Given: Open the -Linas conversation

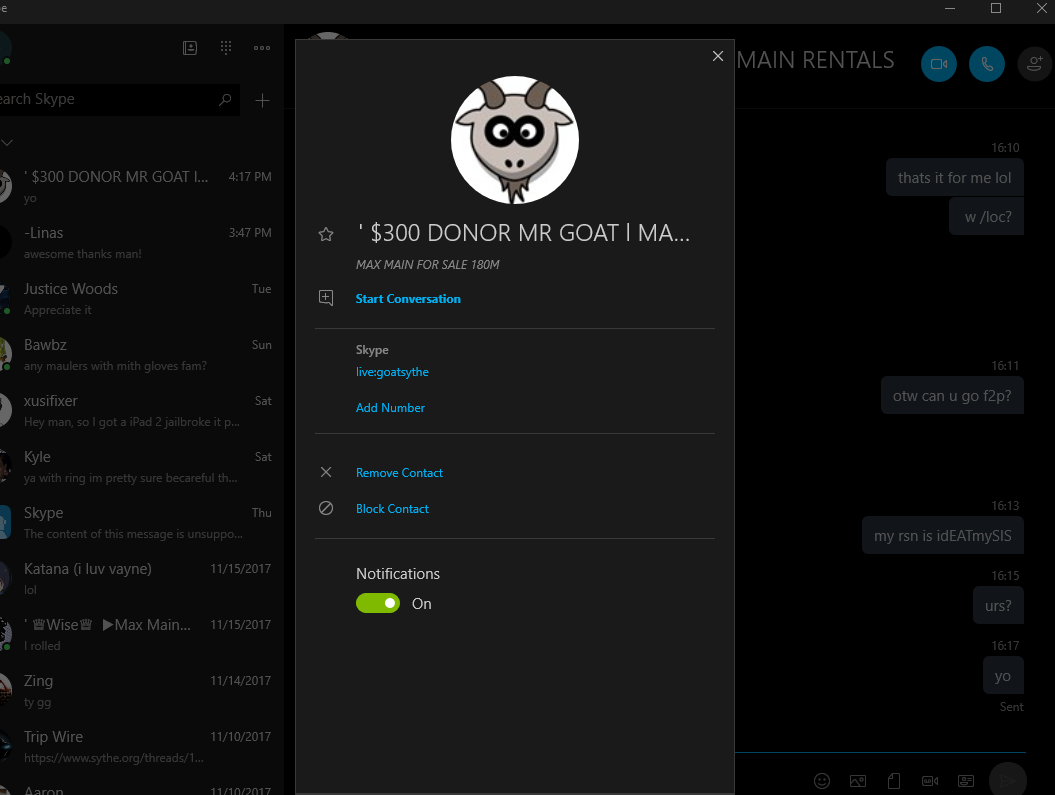Looking at the screenshot, I should click(140, 243).
